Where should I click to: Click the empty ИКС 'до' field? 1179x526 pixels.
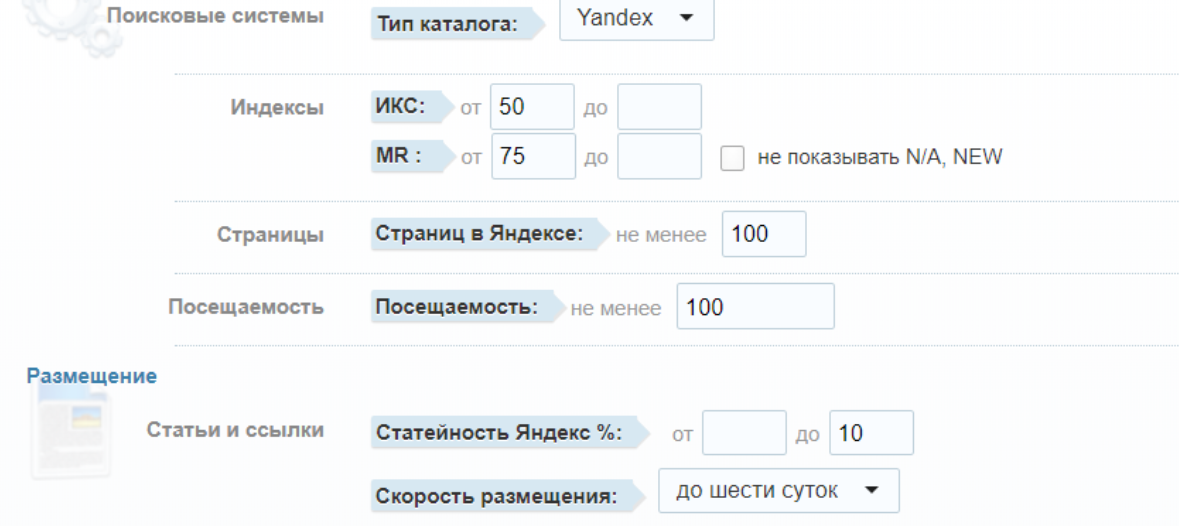pyautogui.click(x=659, y=108)
